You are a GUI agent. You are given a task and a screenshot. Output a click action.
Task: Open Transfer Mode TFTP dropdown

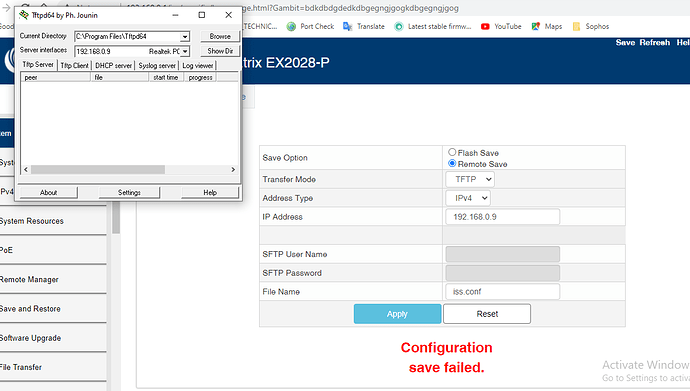coord(470,179)
